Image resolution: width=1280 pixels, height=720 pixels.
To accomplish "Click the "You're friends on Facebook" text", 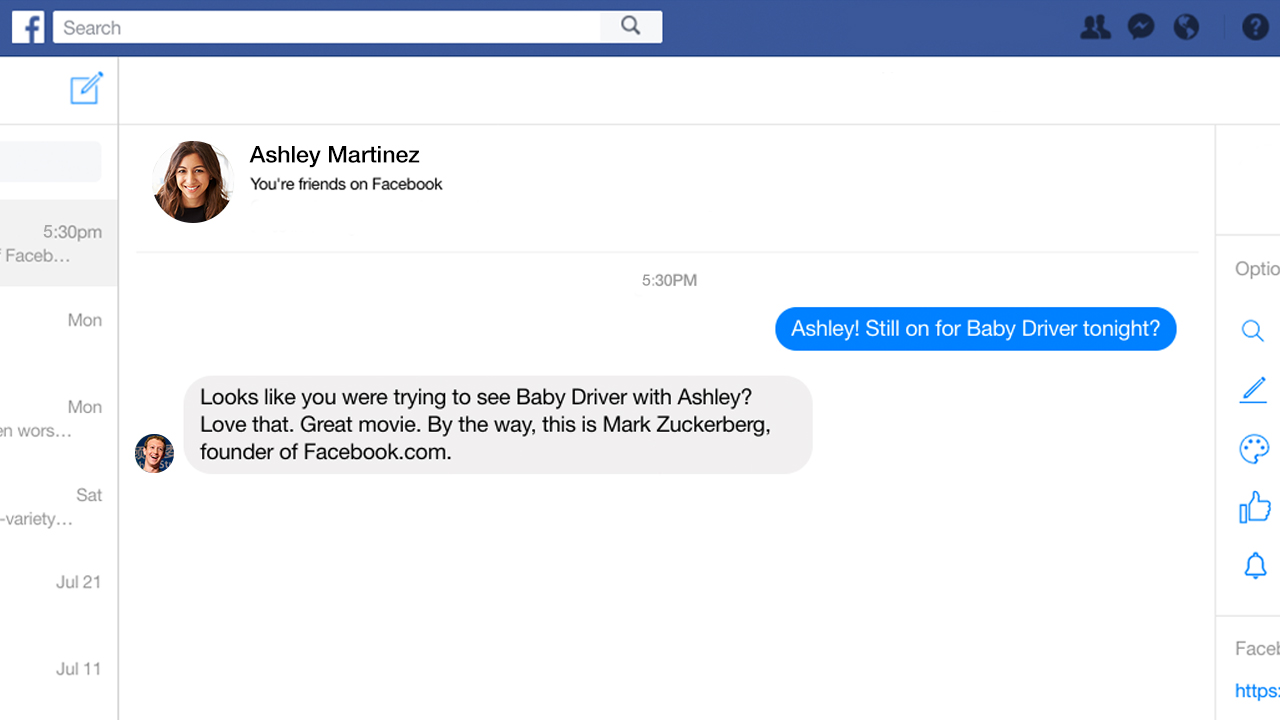I will tap(346, 184).
